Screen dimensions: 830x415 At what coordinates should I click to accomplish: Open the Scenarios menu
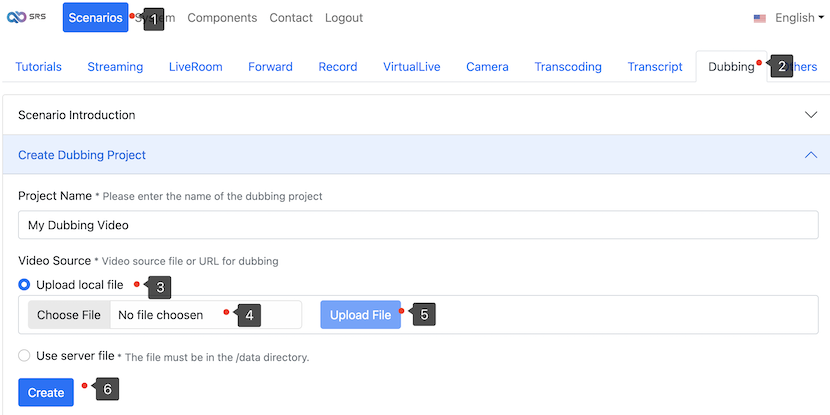(95, 18)
